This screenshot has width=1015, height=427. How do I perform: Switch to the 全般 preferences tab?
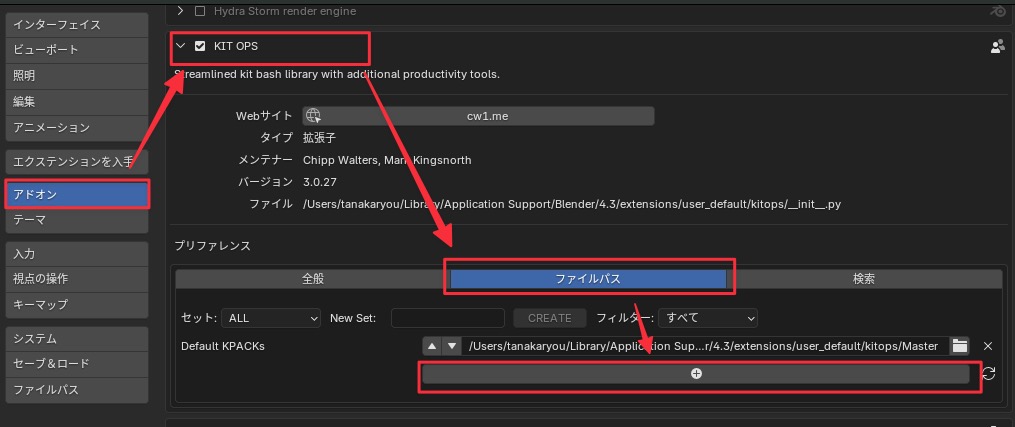[313, 279]
